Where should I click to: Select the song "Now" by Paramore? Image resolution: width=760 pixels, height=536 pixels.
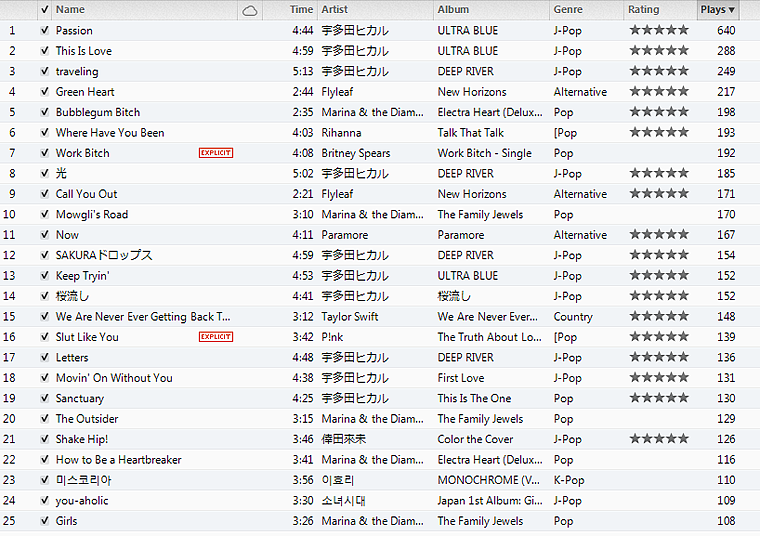67,235
